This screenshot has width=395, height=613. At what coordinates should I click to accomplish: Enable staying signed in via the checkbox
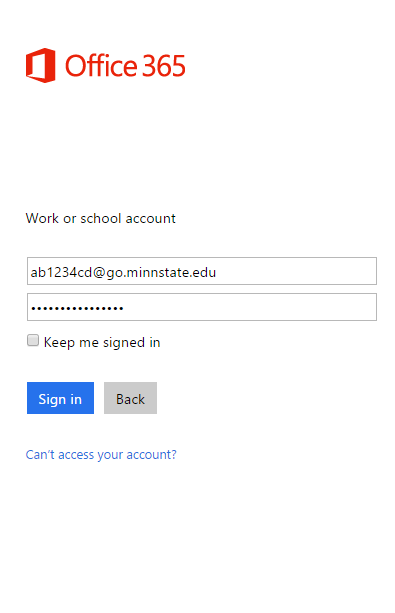[33, 340]
